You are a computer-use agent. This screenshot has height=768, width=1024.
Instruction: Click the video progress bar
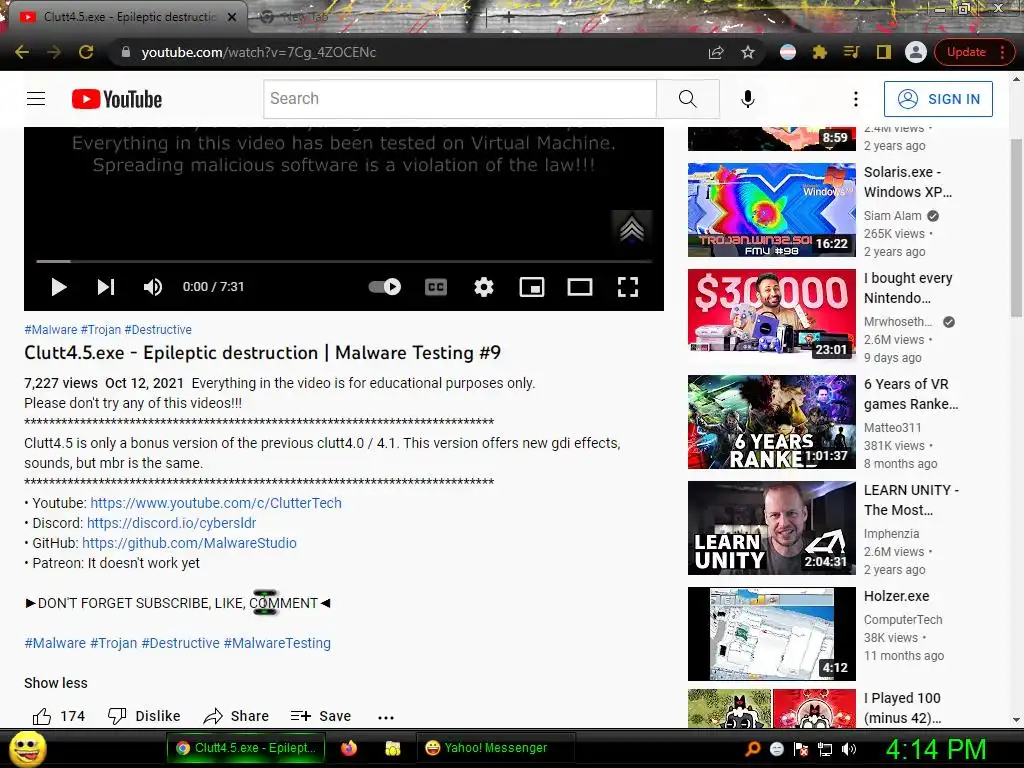(x=344, y=261)
